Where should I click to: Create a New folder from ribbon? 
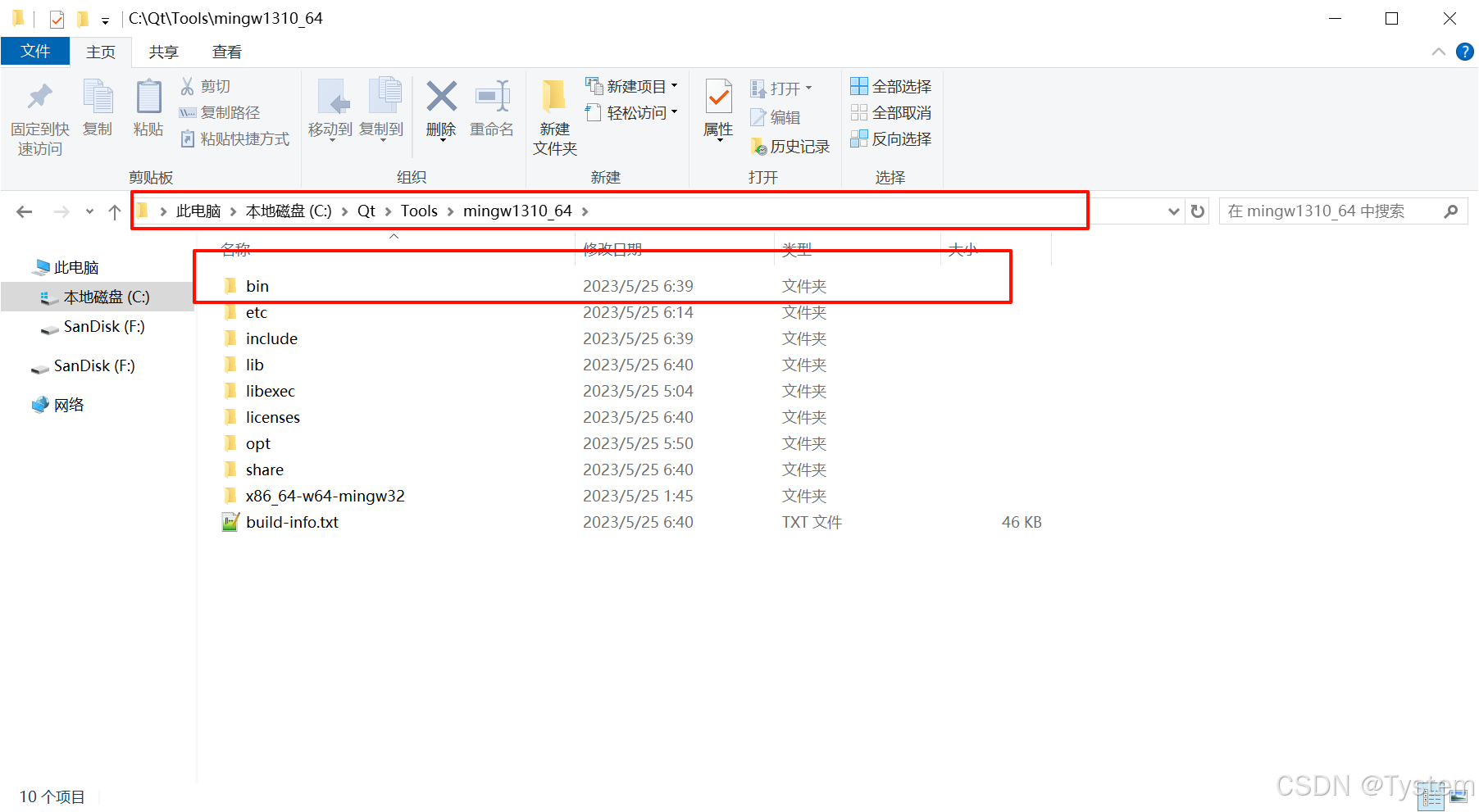(x=555, y=116)
